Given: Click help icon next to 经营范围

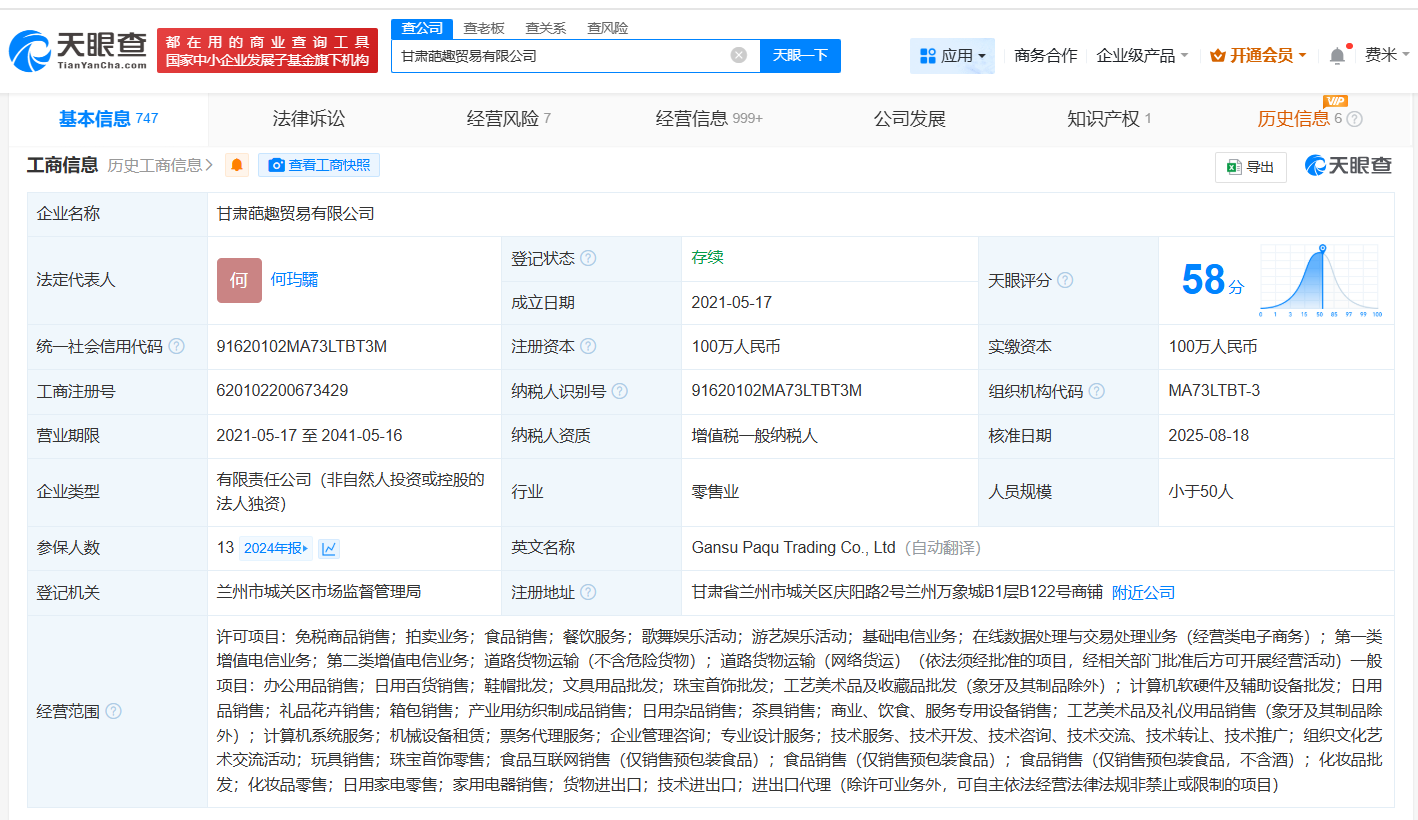Looking at the screenshot, I should [x=113, y=711].
